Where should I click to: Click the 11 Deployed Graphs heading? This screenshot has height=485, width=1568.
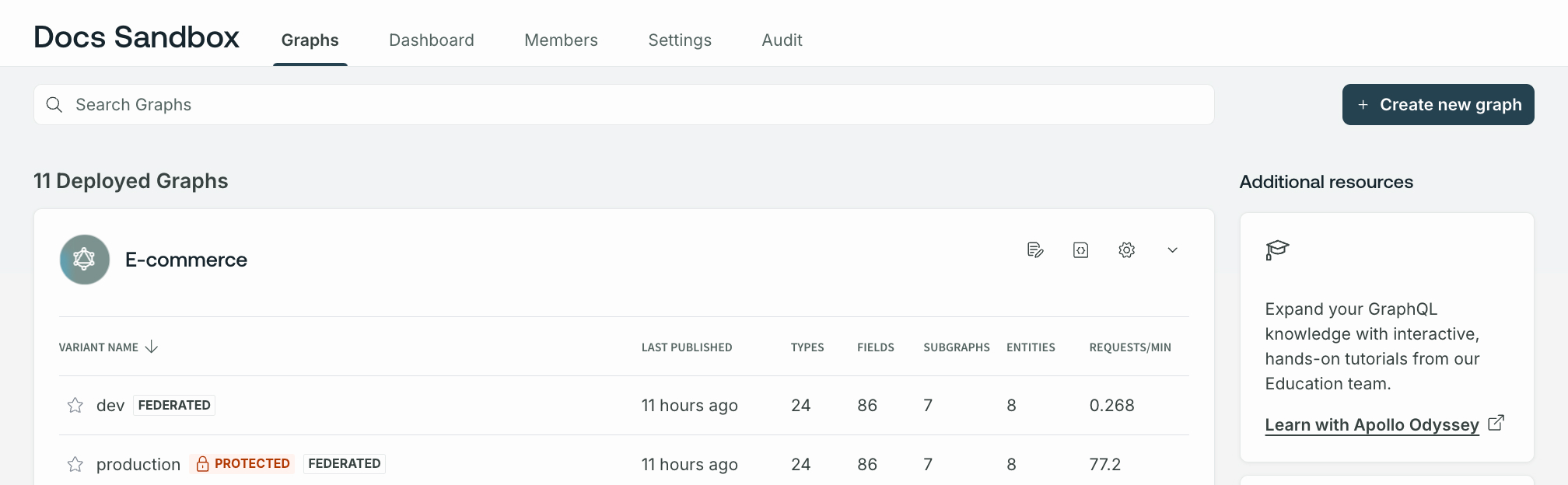131,181
